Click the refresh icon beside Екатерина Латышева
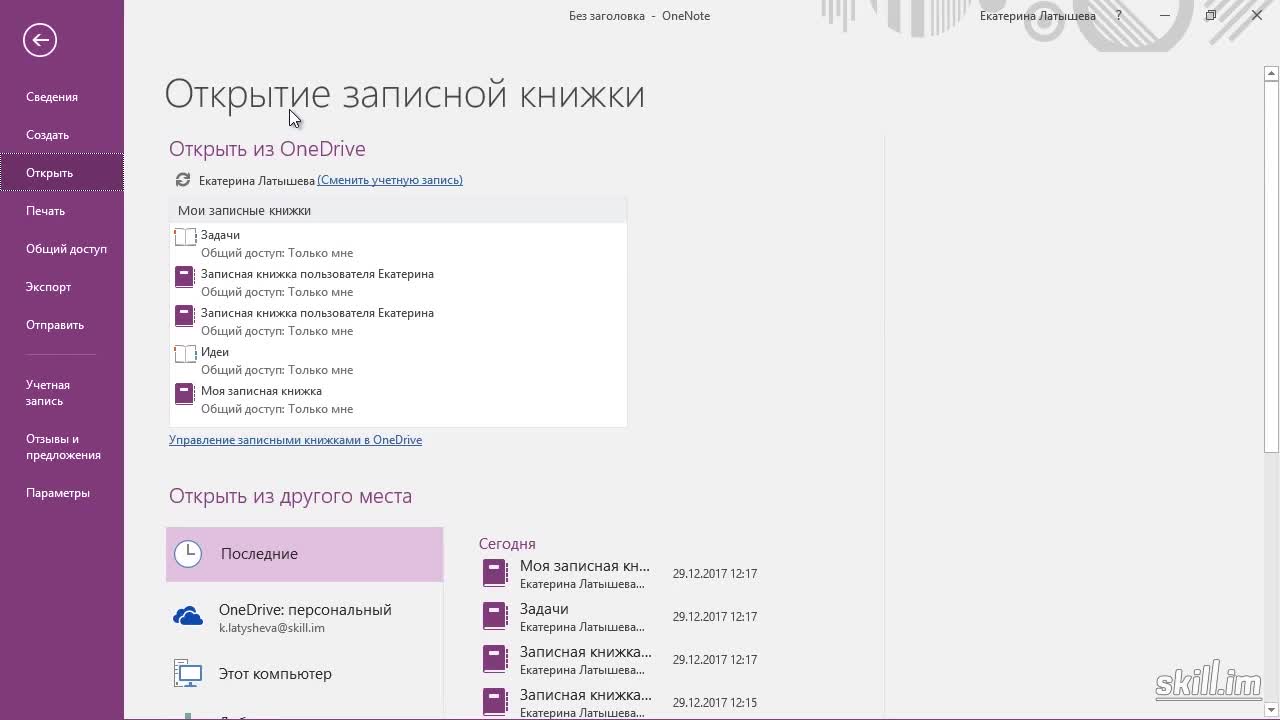The height and width of the screenshot is (720, 1280). tap(182, 180)
